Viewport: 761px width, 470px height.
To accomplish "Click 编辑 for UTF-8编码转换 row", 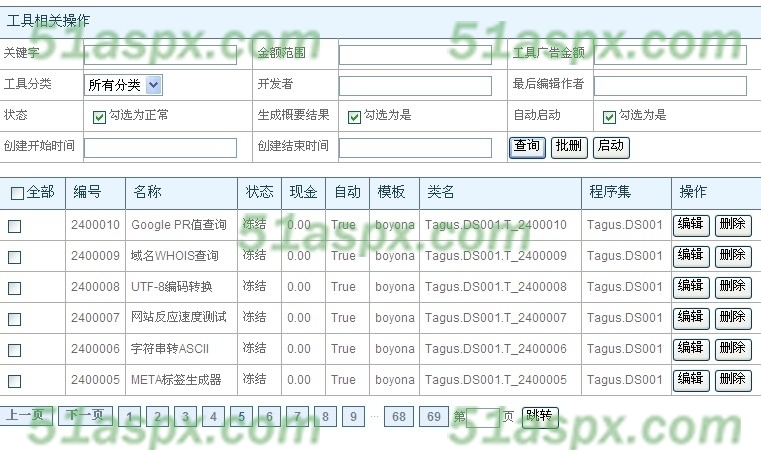I will [x=691, y=287].
